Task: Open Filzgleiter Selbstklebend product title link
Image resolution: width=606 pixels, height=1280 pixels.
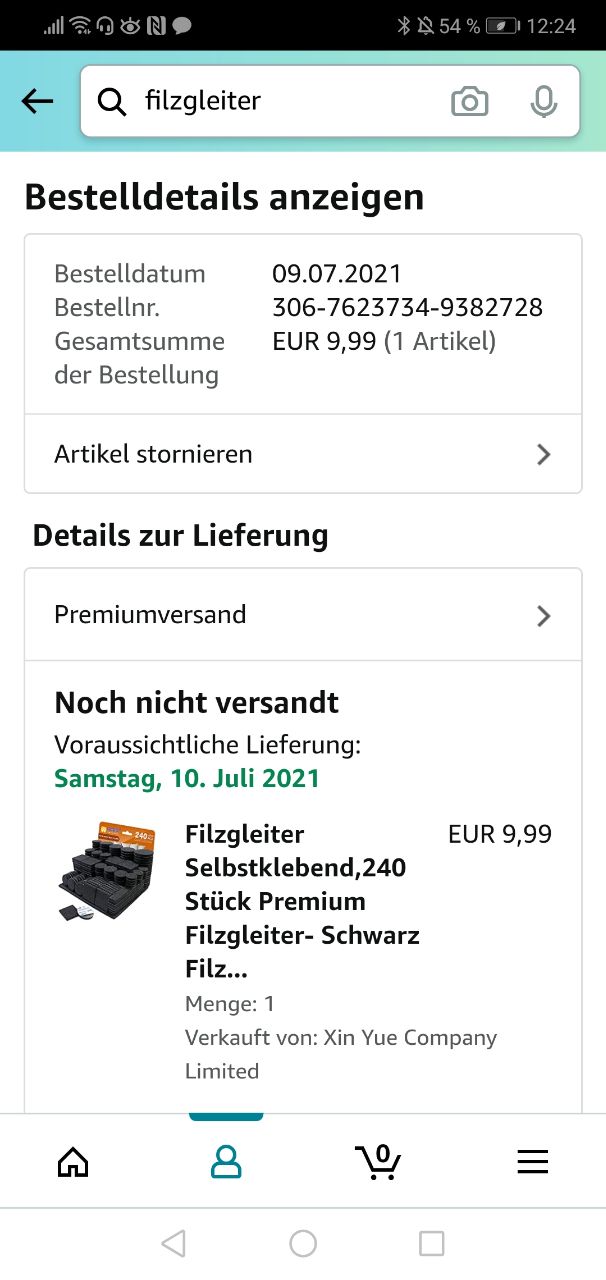Action: 302,901
